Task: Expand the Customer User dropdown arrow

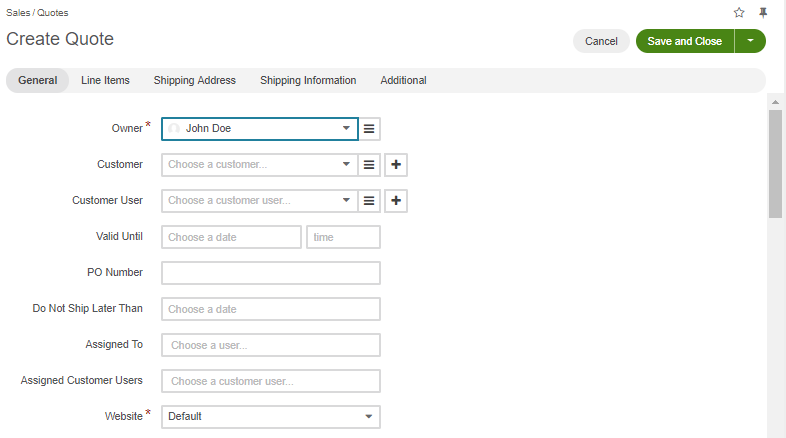Action: click(346, 200)
